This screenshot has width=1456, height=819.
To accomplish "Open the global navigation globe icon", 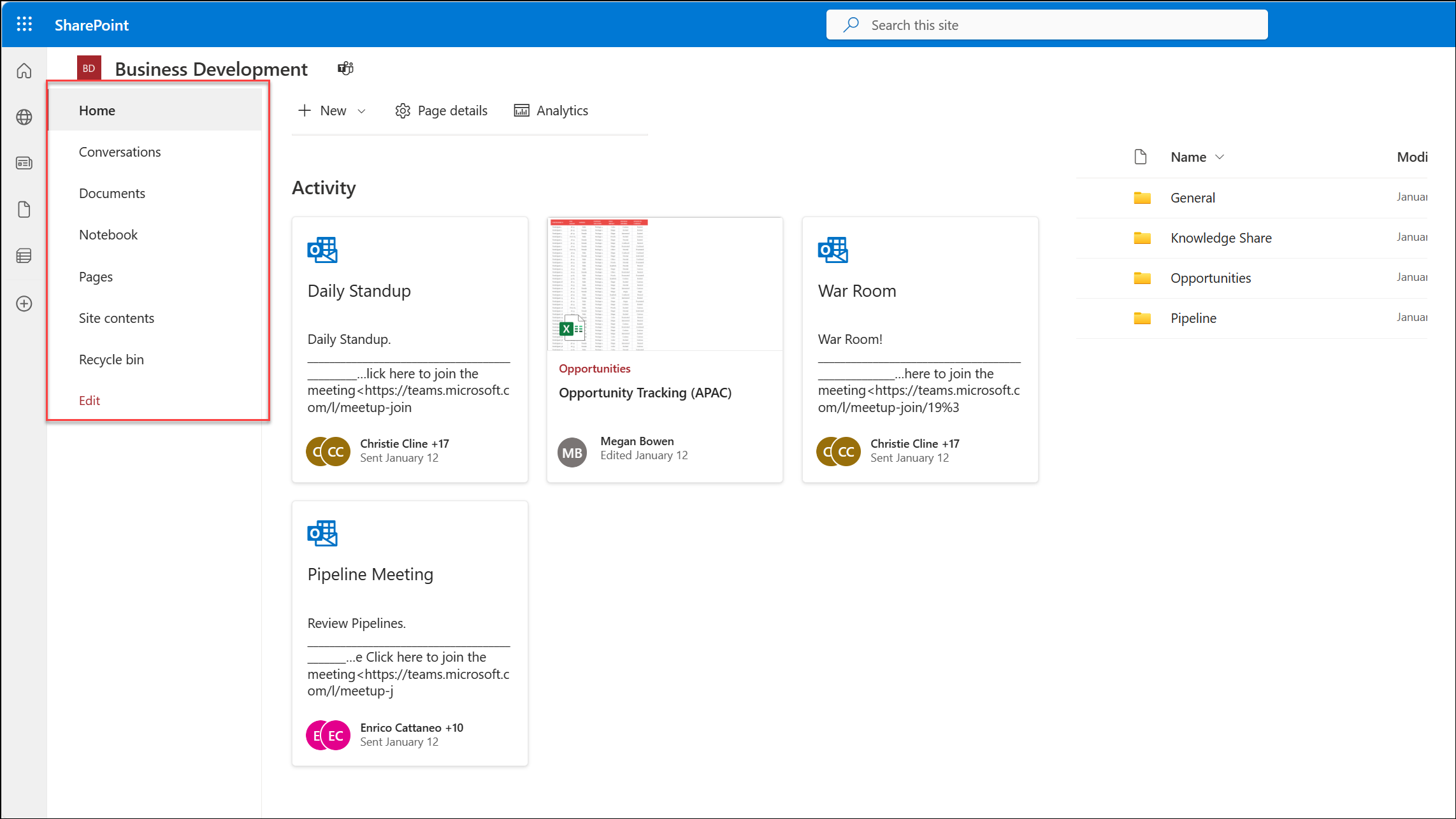I will coord(24,117).
